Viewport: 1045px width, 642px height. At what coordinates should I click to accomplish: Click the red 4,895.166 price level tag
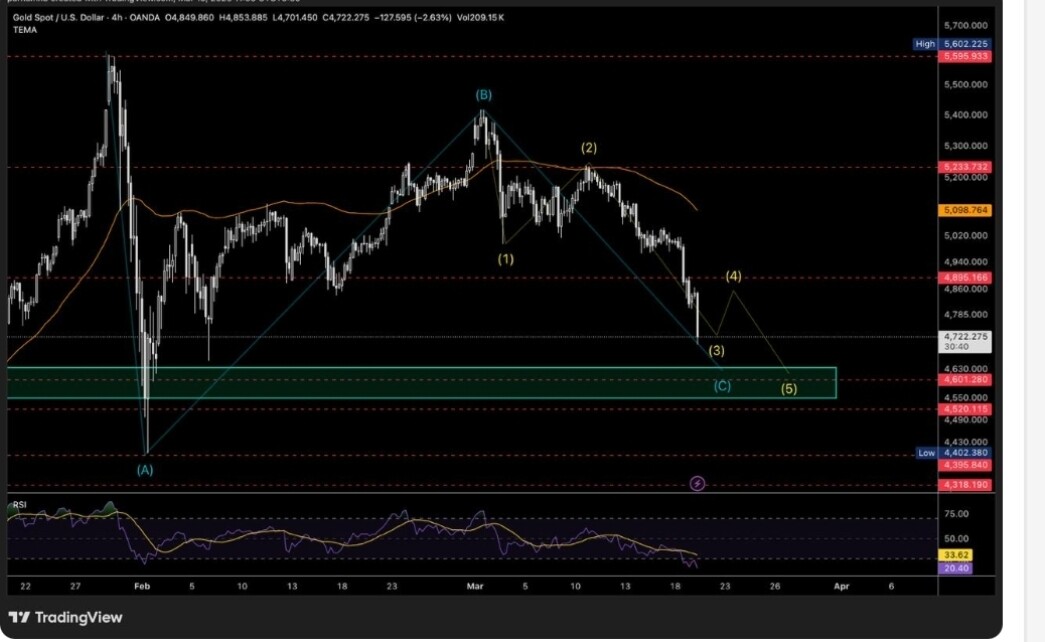click(x=965, y=277)
